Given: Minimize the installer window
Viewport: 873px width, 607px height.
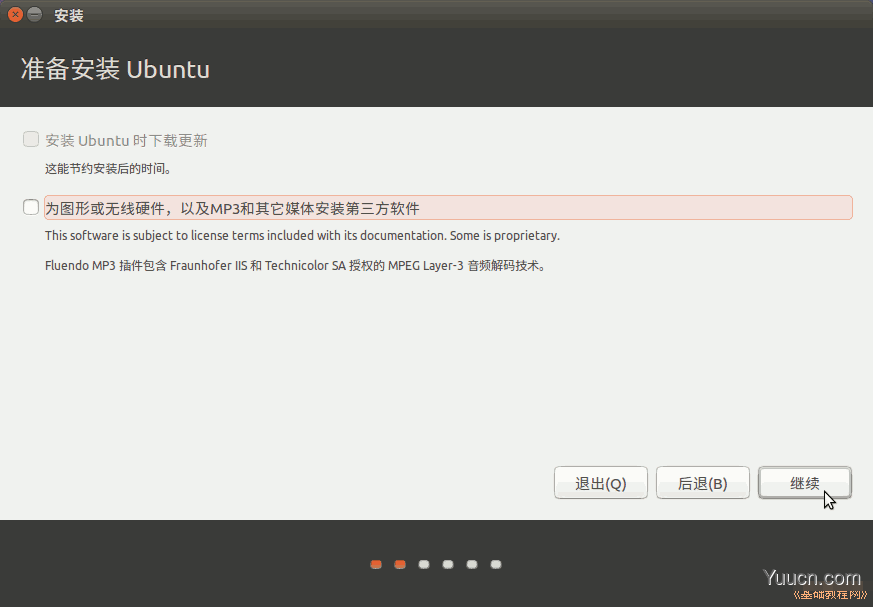Looking at the screenshot, I should click(x=35, y=14).
